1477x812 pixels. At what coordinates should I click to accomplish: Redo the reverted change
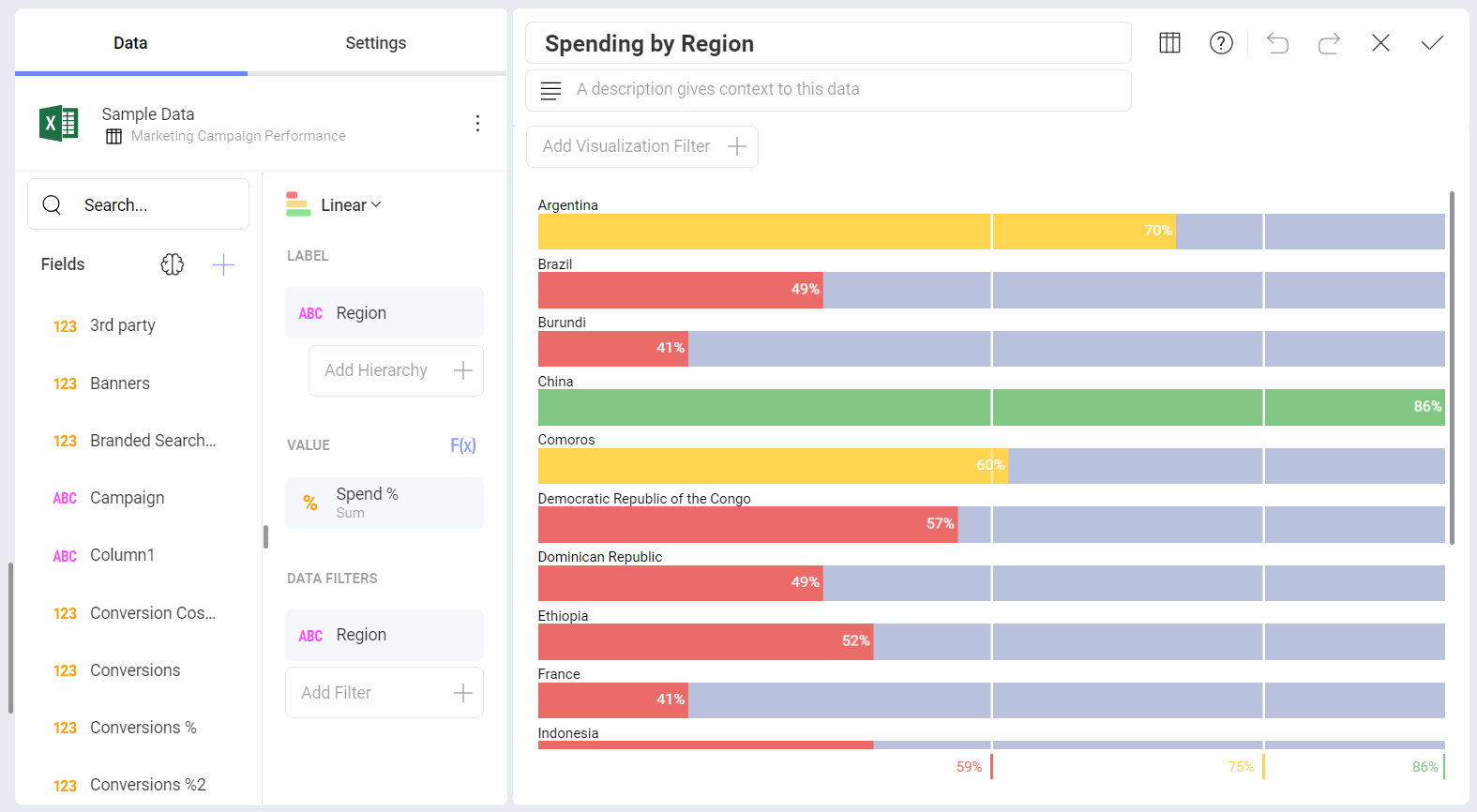click(1329, 42)
